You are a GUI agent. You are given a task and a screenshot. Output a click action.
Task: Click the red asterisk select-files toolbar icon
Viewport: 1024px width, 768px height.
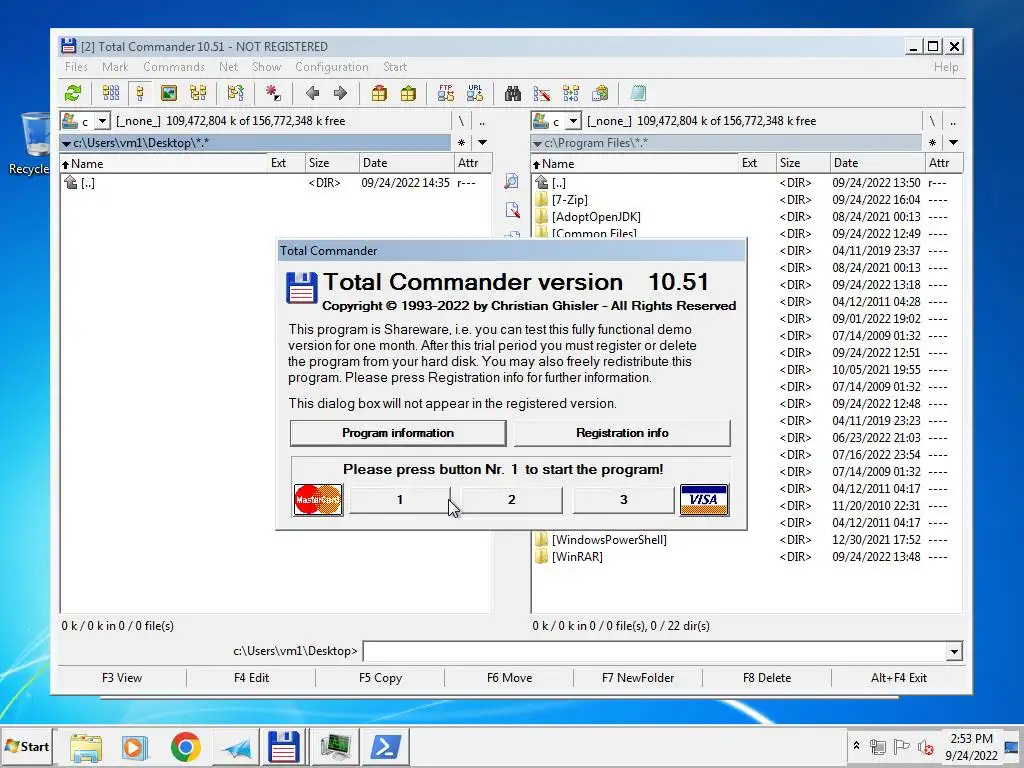(x=274, y=93)
